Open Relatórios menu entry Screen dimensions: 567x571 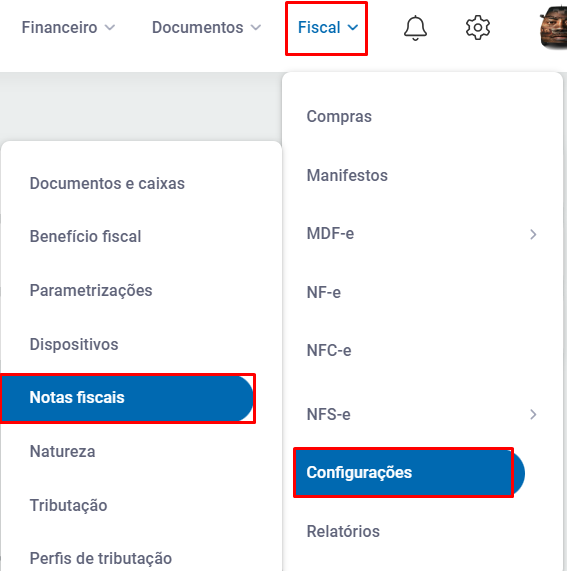(x=422, y=532)
